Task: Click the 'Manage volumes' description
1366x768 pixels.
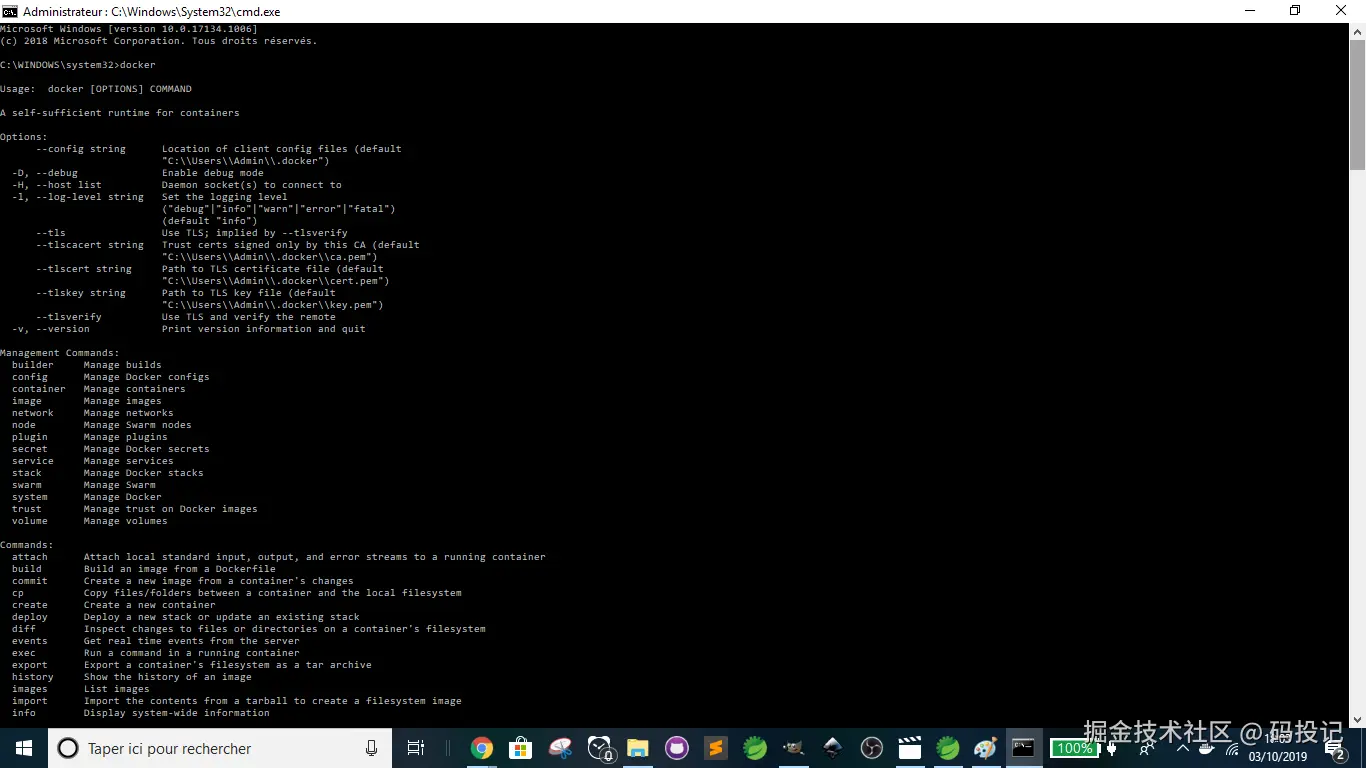Action: 126,521
